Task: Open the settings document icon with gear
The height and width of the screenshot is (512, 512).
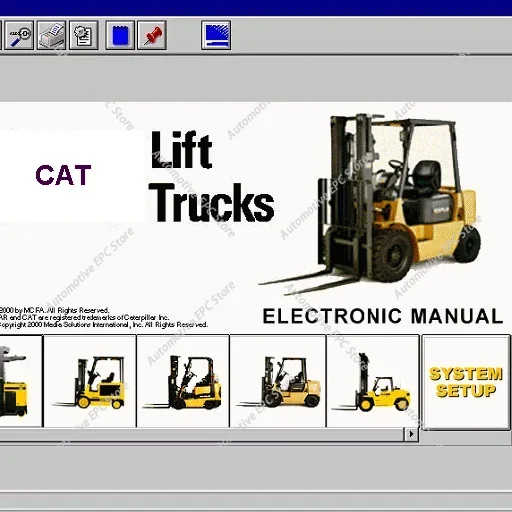Action: [x=83, y=35]
